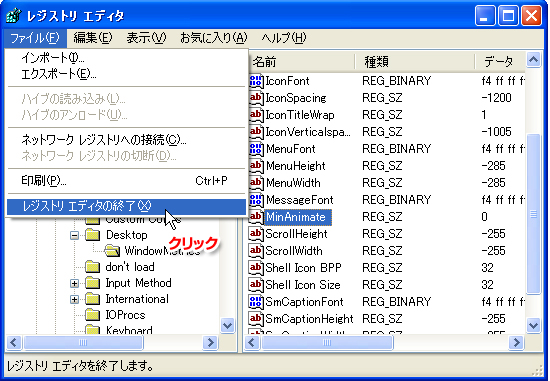Click the Shell Icon Size value icon

pos(256,285)
